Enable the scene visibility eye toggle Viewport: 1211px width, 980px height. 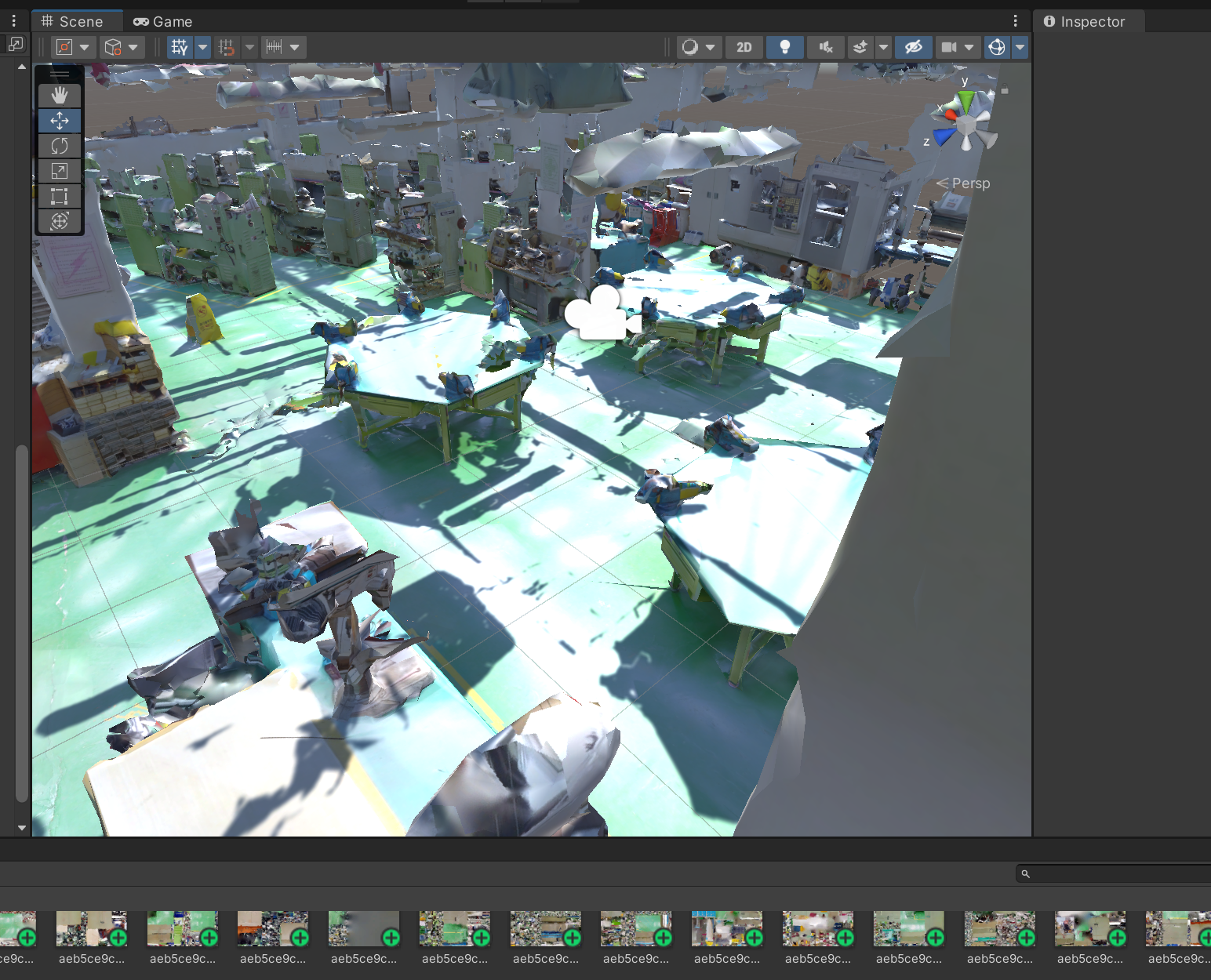pos(914,47)
